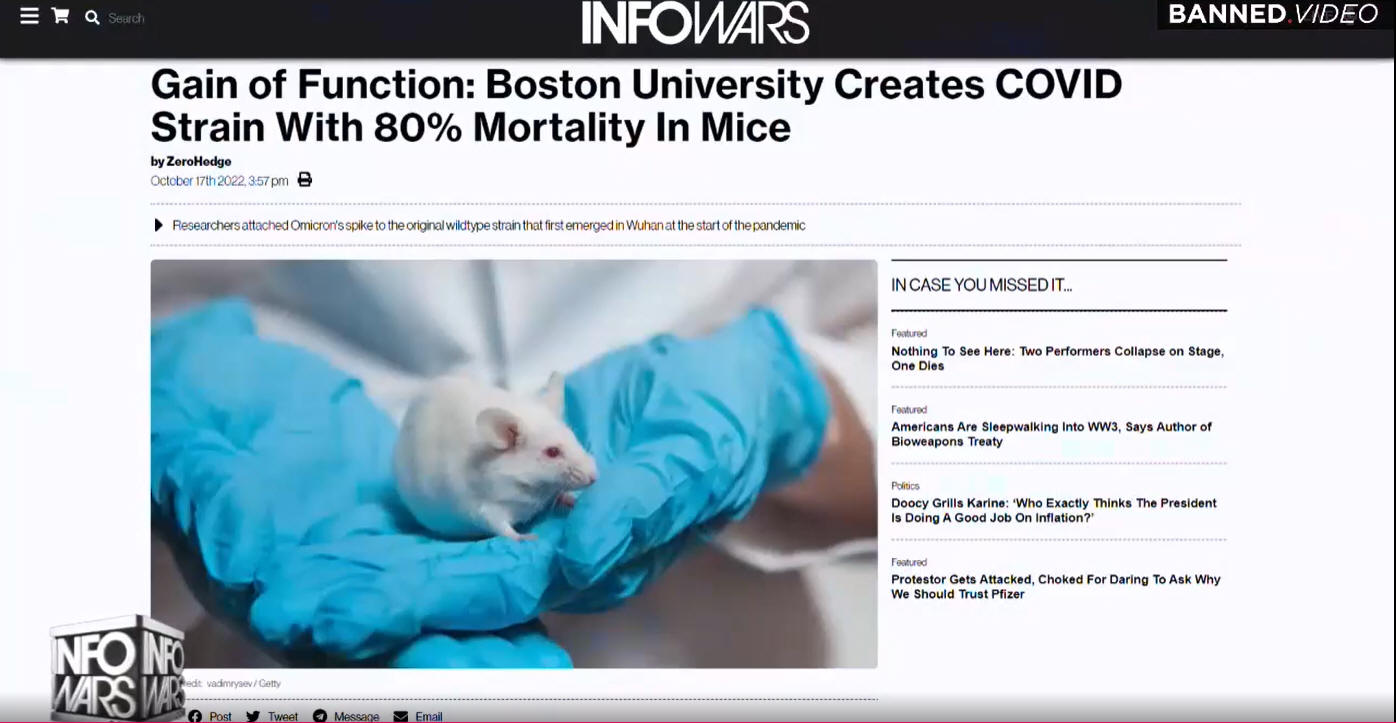Open 'Doocy Grills Karine' story
The width and height of the screenshot is (1396, 723).
point(1054,510)
